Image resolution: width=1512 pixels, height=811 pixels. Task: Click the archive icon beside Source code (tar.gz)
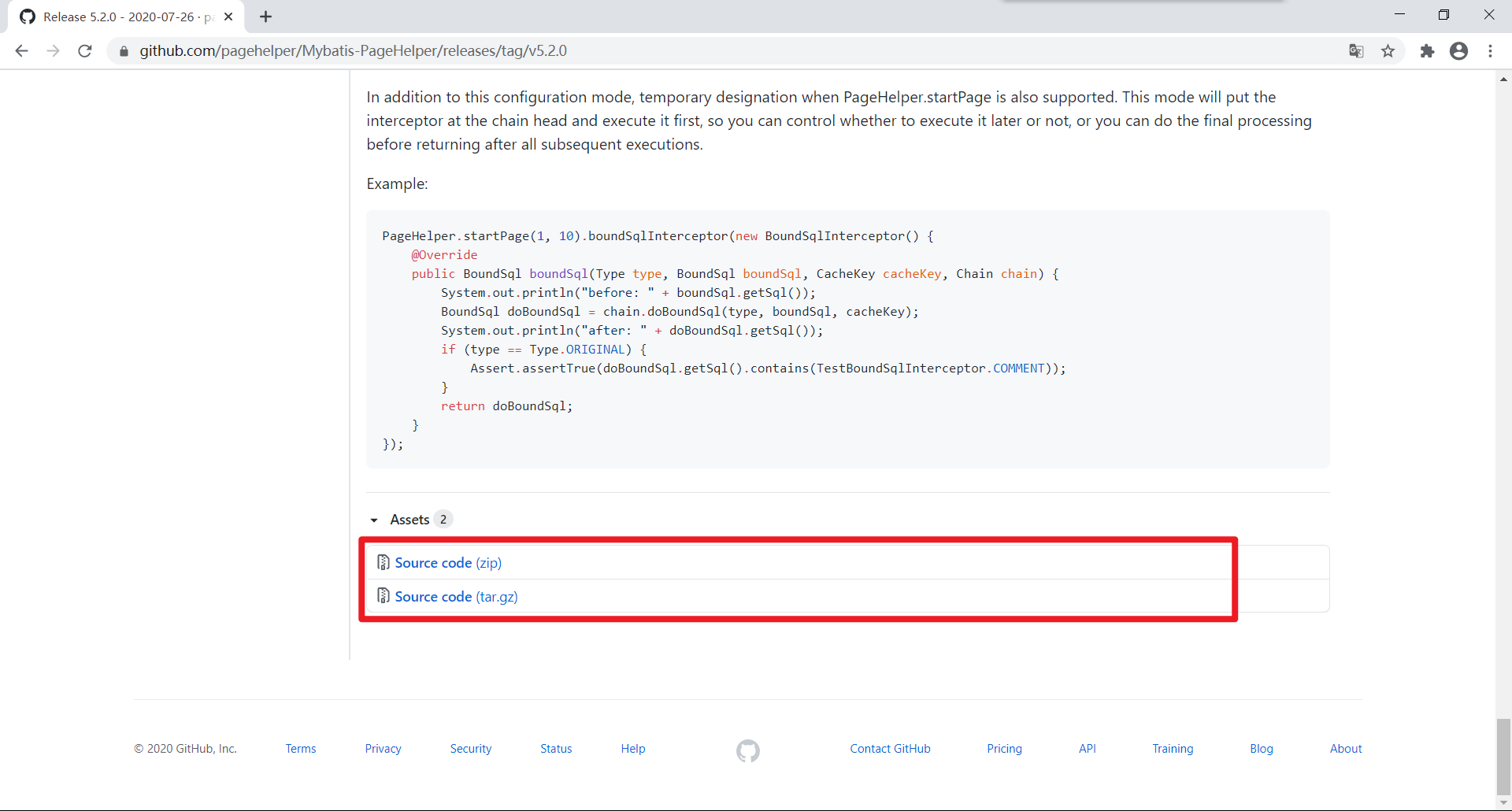(384, 596)
